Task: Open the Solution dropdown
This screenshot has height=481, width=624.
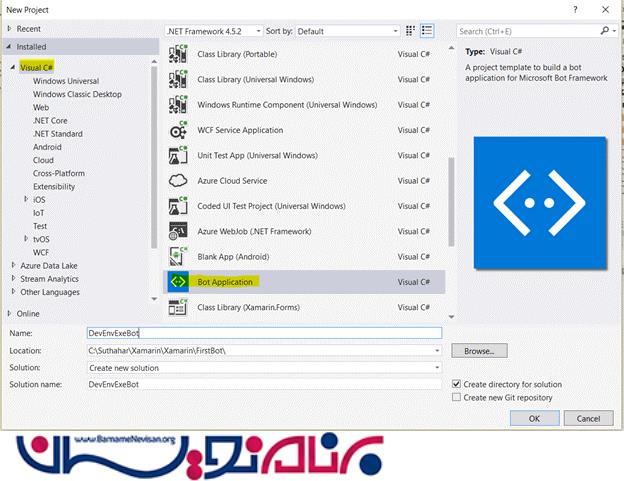Action: click(264, 368)
